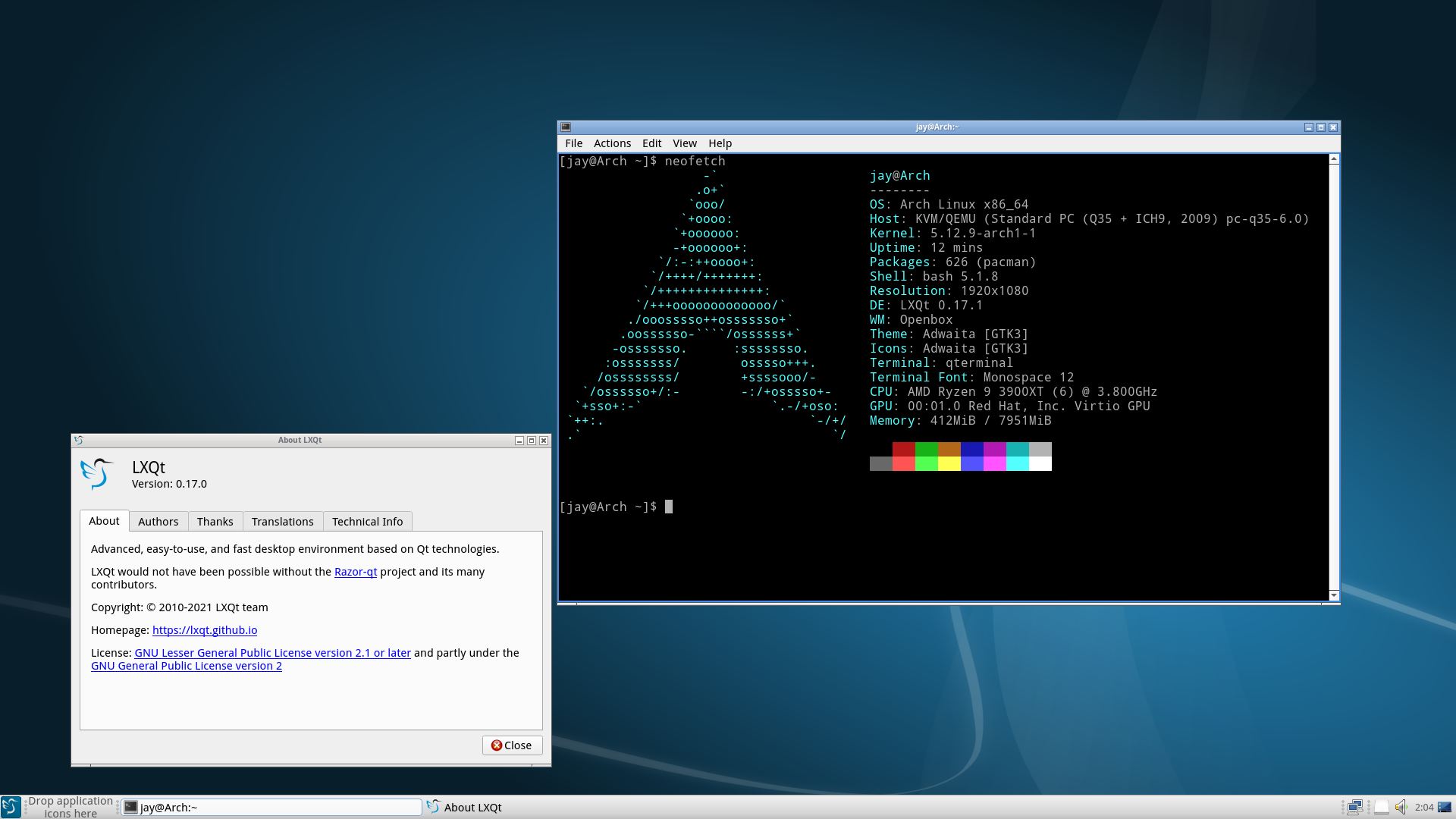Click the volume speaker icon in panel
The height and width of the screenshot is (819, 1456).
pyautogui.click(x=1401, y=807)
